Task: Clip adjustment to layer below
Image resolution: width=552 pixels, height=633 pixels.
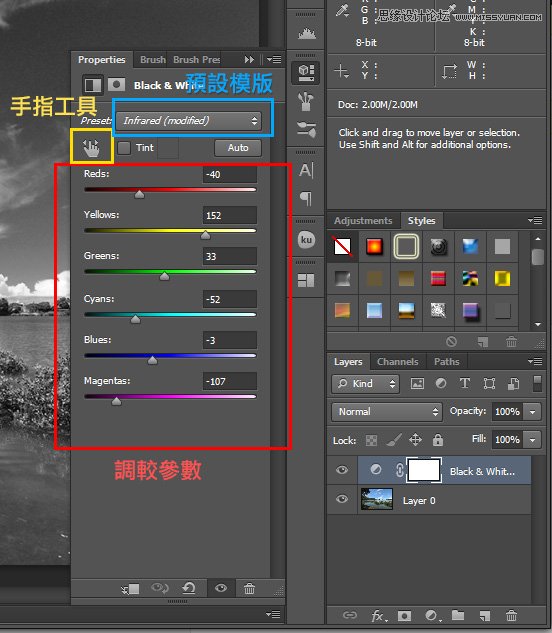Action: tap(130, 589)
